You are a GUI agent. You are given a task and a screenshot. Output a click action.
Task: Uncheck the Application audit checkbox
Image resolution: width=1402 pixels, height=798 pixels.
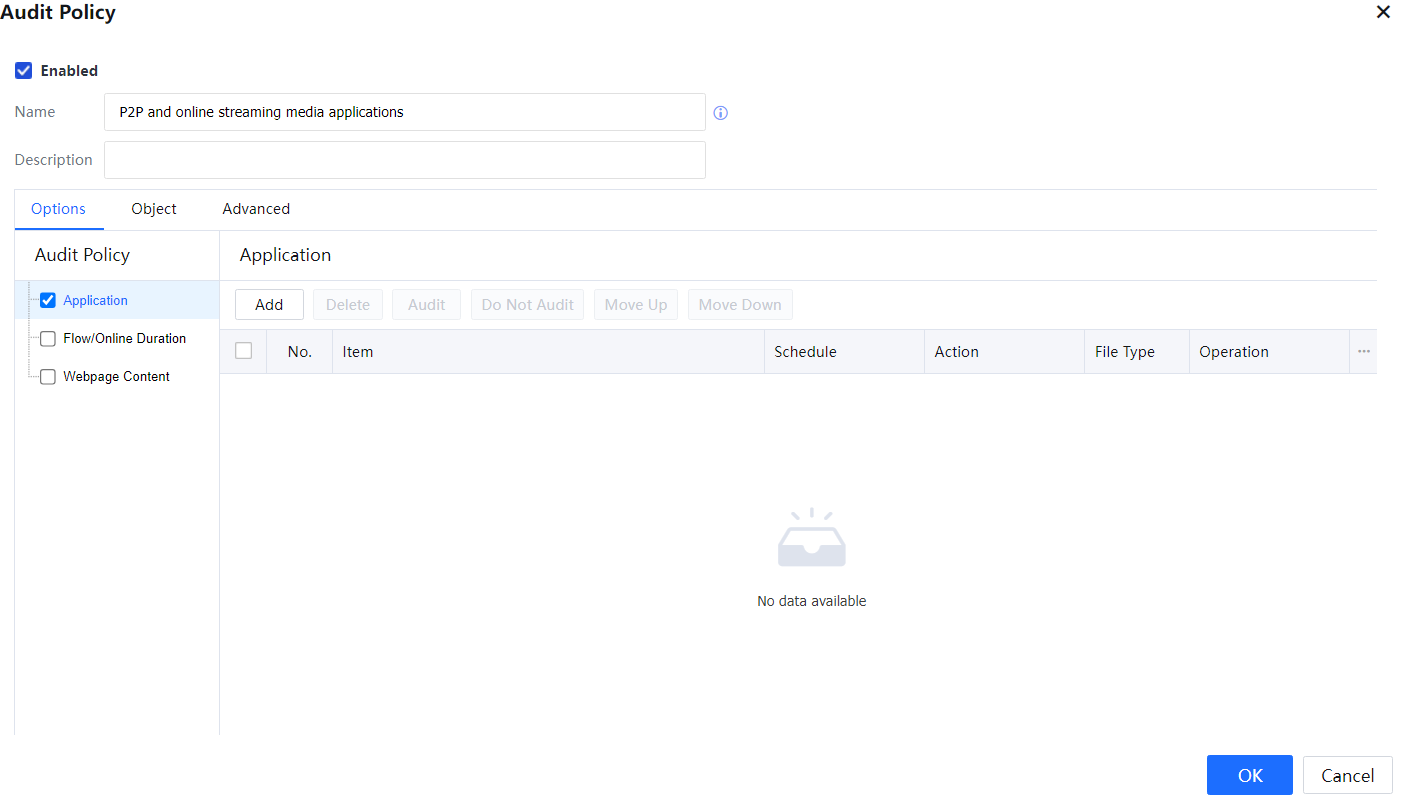tap(47, 300)
